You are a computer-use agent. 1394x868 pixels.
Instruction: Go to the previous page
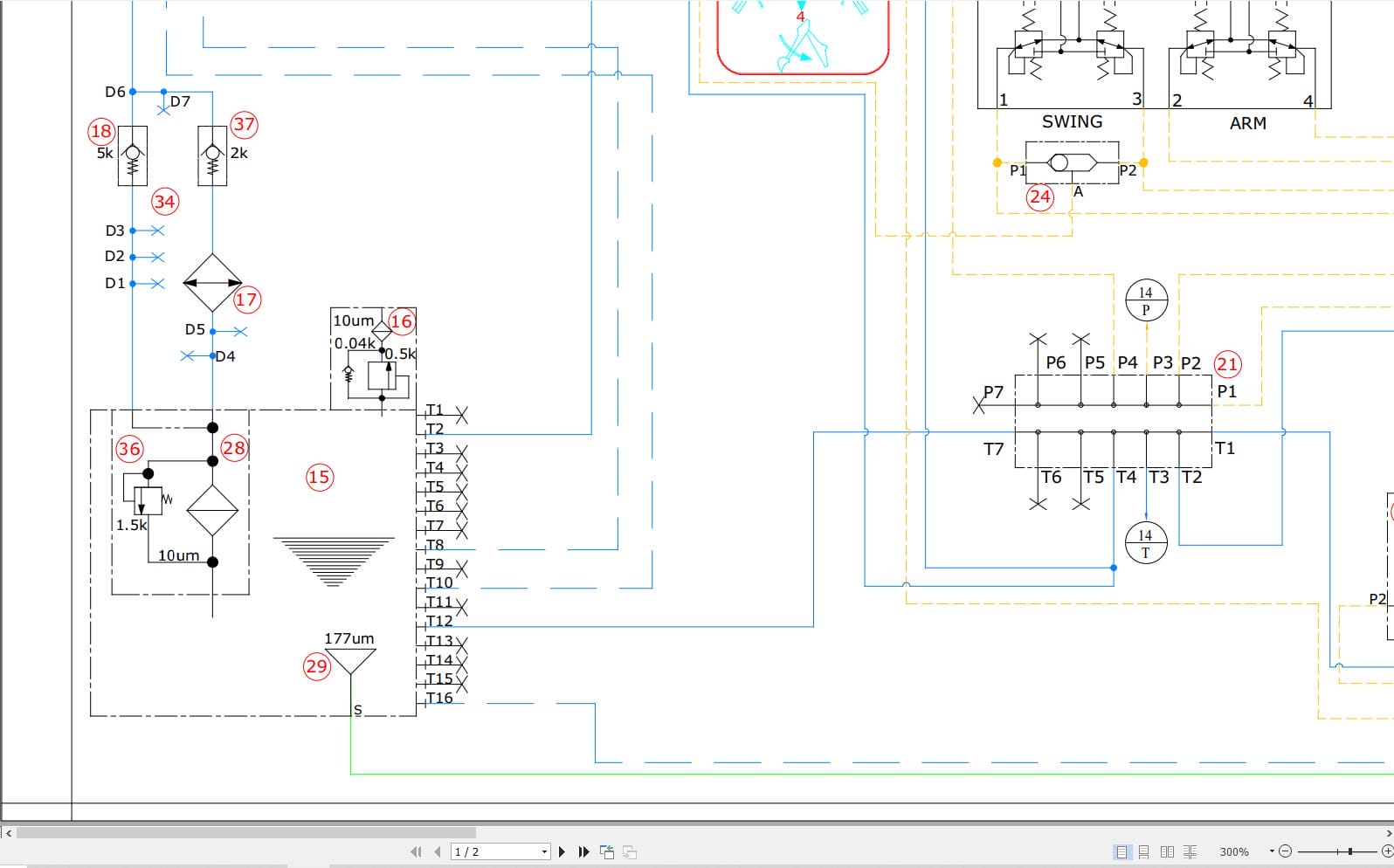coord(438,851)
